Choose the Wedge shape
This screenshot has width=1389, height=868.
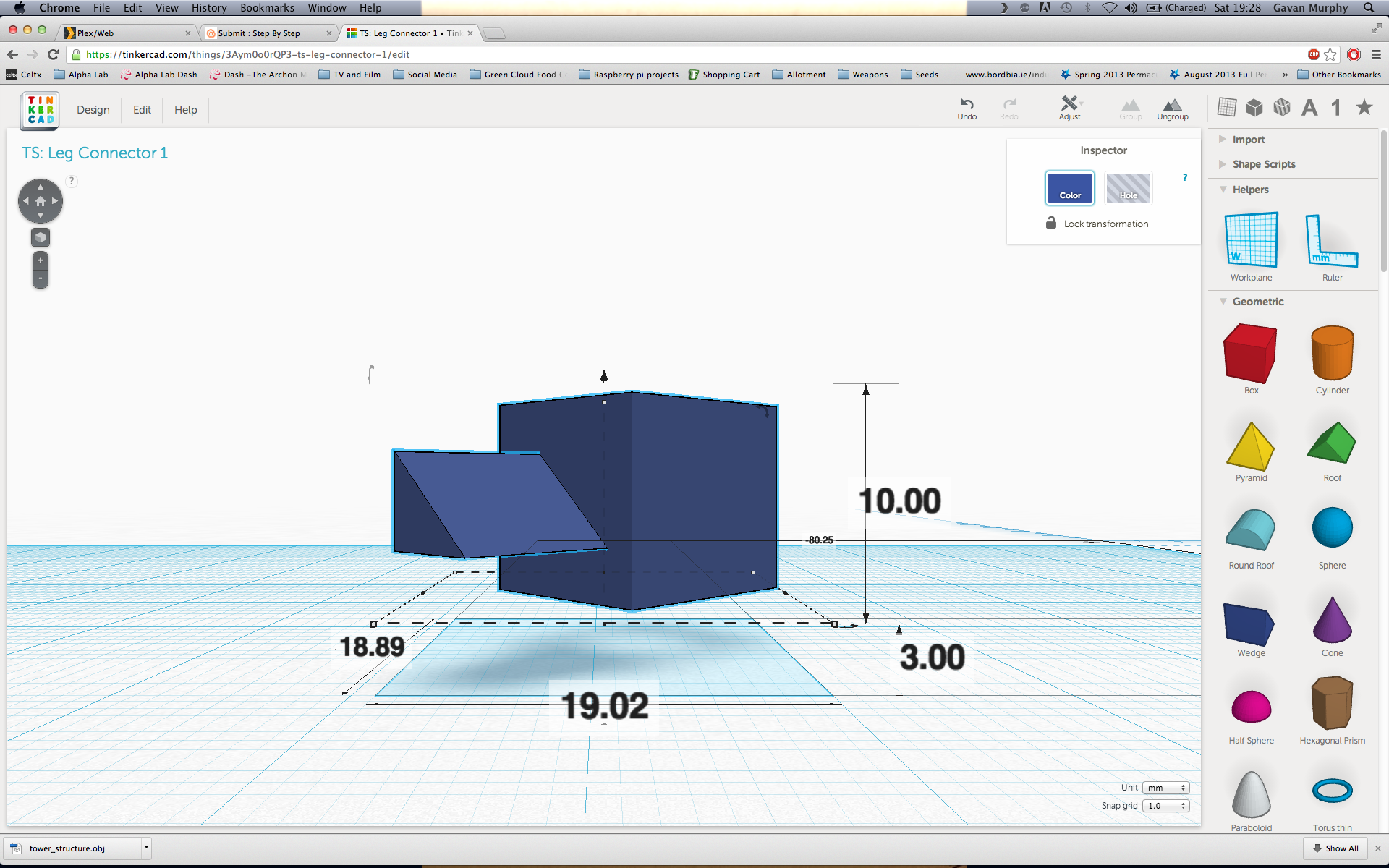1251,628
